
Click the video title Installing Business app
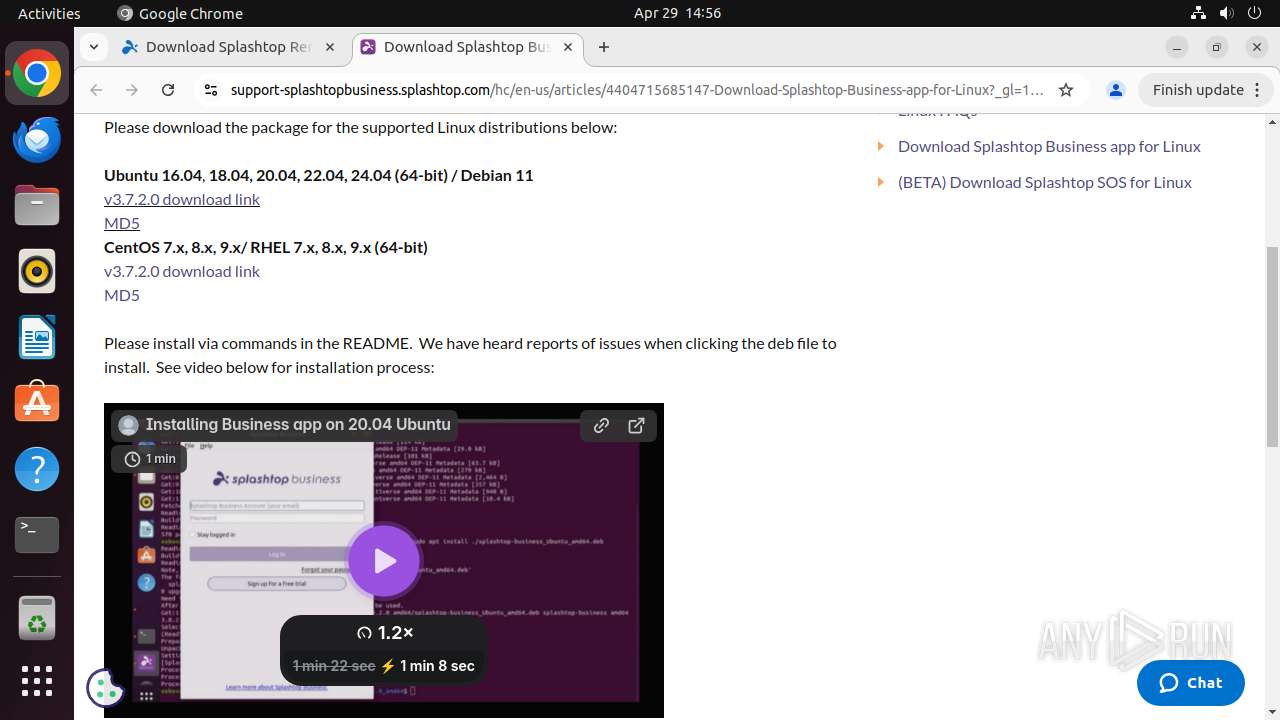(x=298, y=424)
